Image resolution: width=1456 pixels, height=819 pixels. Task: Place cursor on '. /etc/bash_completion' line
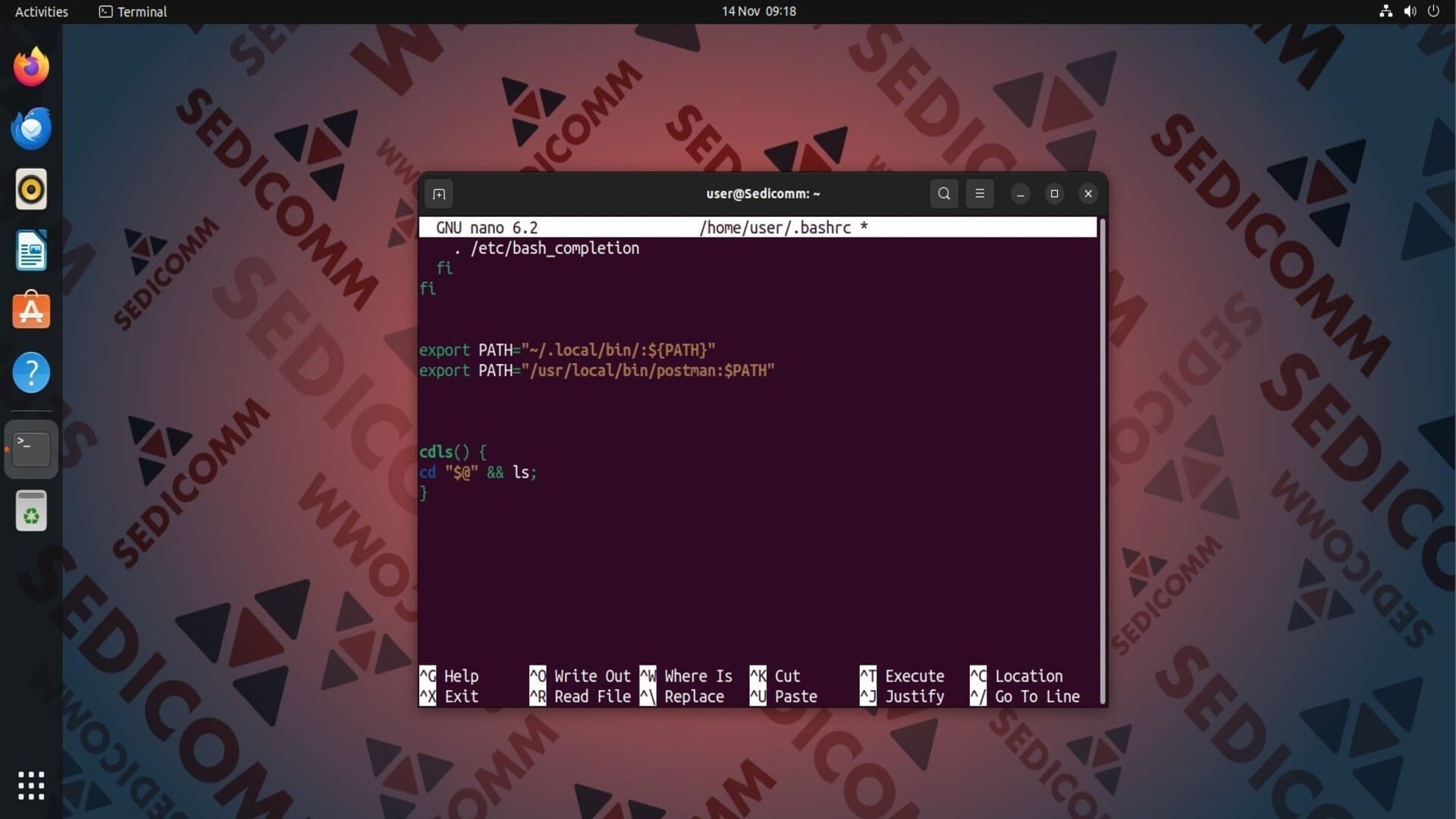pos(547,248)
